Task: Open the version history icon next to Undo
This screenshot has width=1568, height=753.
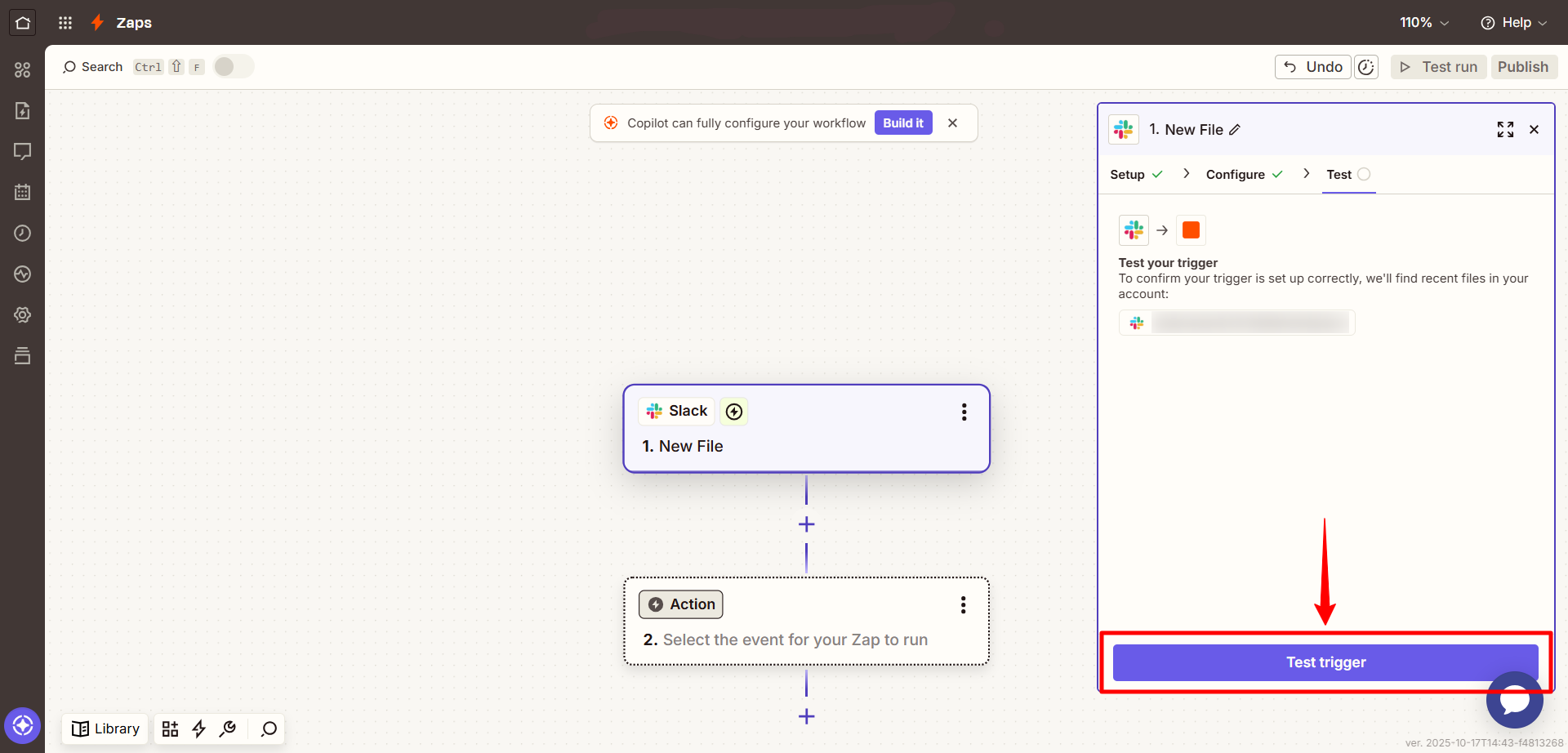Action: [x=1366, y=67]
